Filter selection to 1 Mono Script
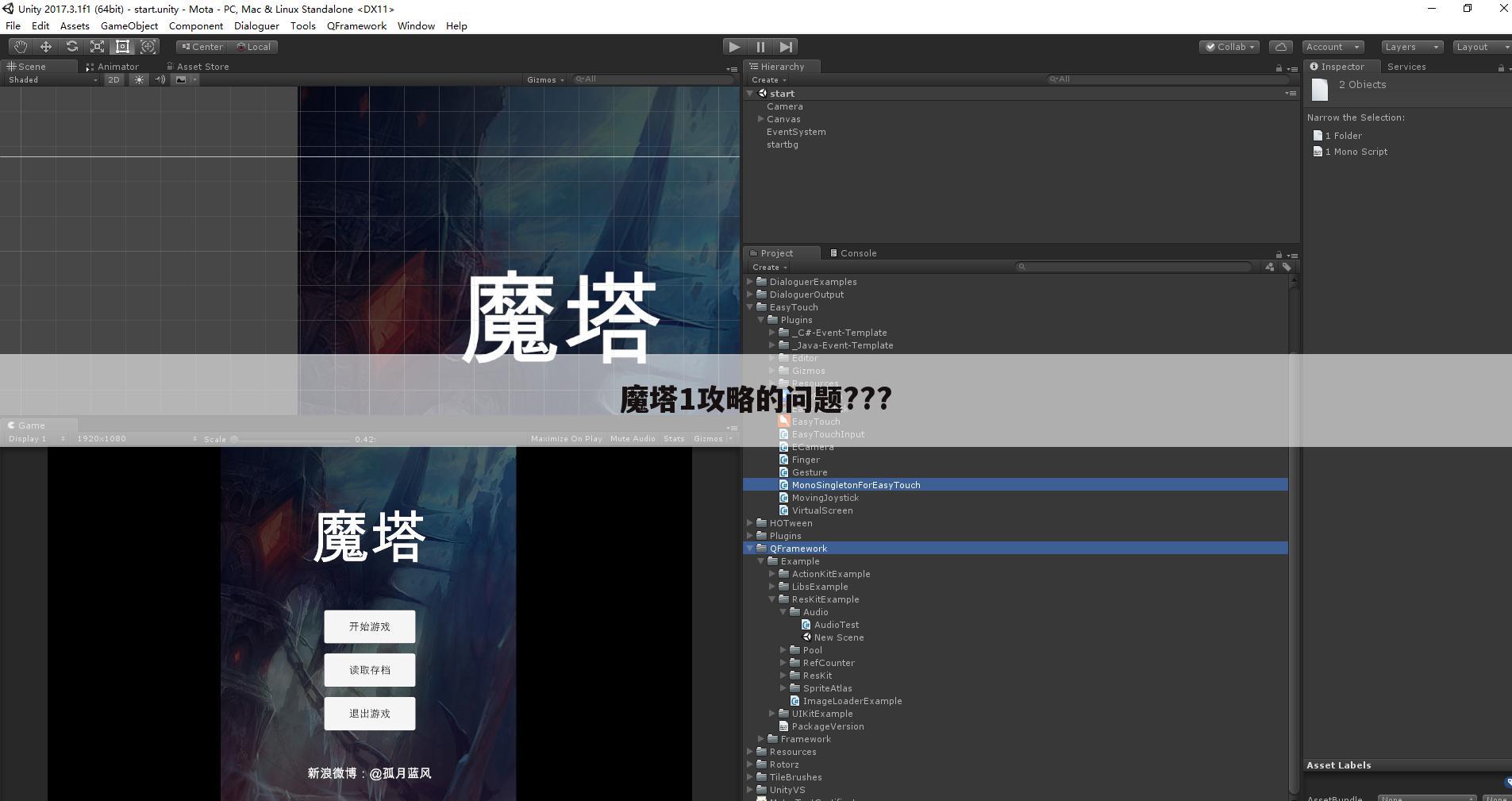1512x801 pixels. point(1351,152)
